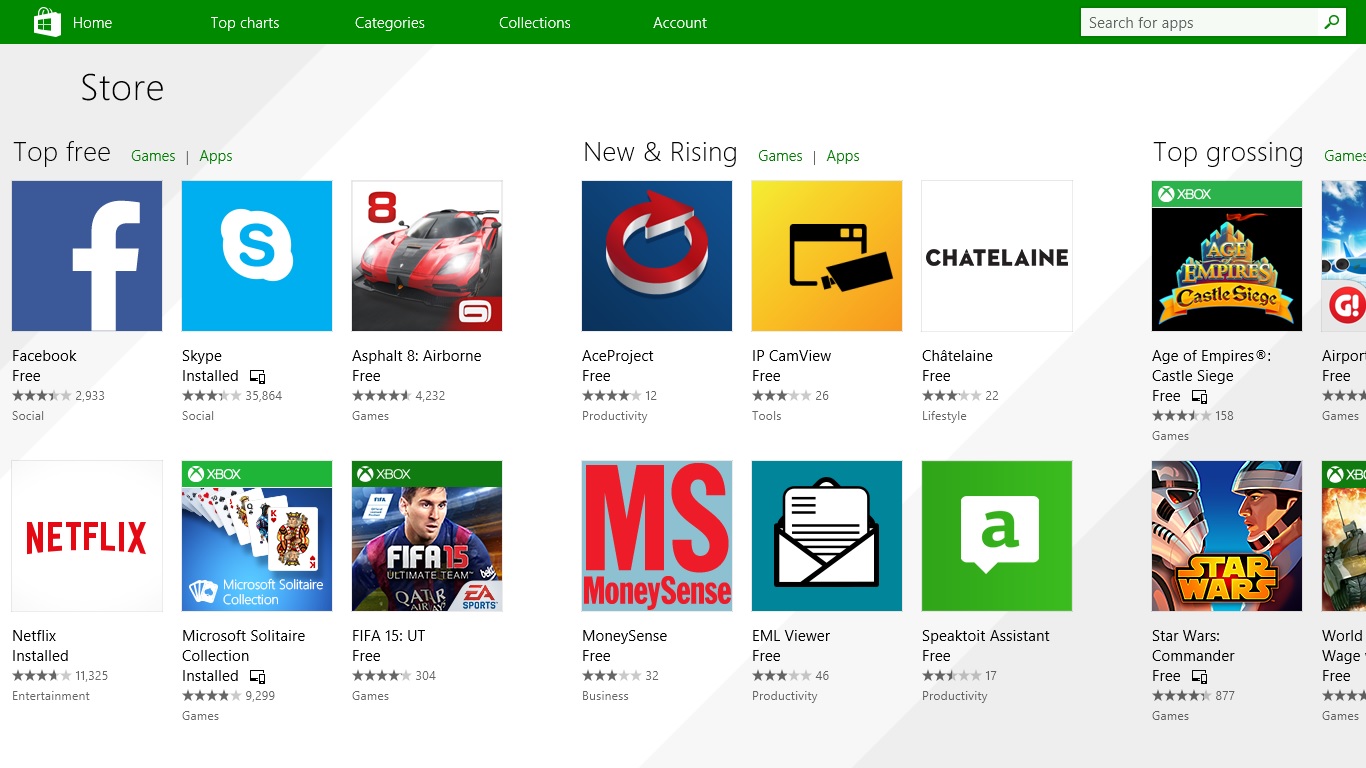Screen dimensions: 1366x768
Task: Click the Facebook star rating 2,933
Action: click(x=58, y=396)
